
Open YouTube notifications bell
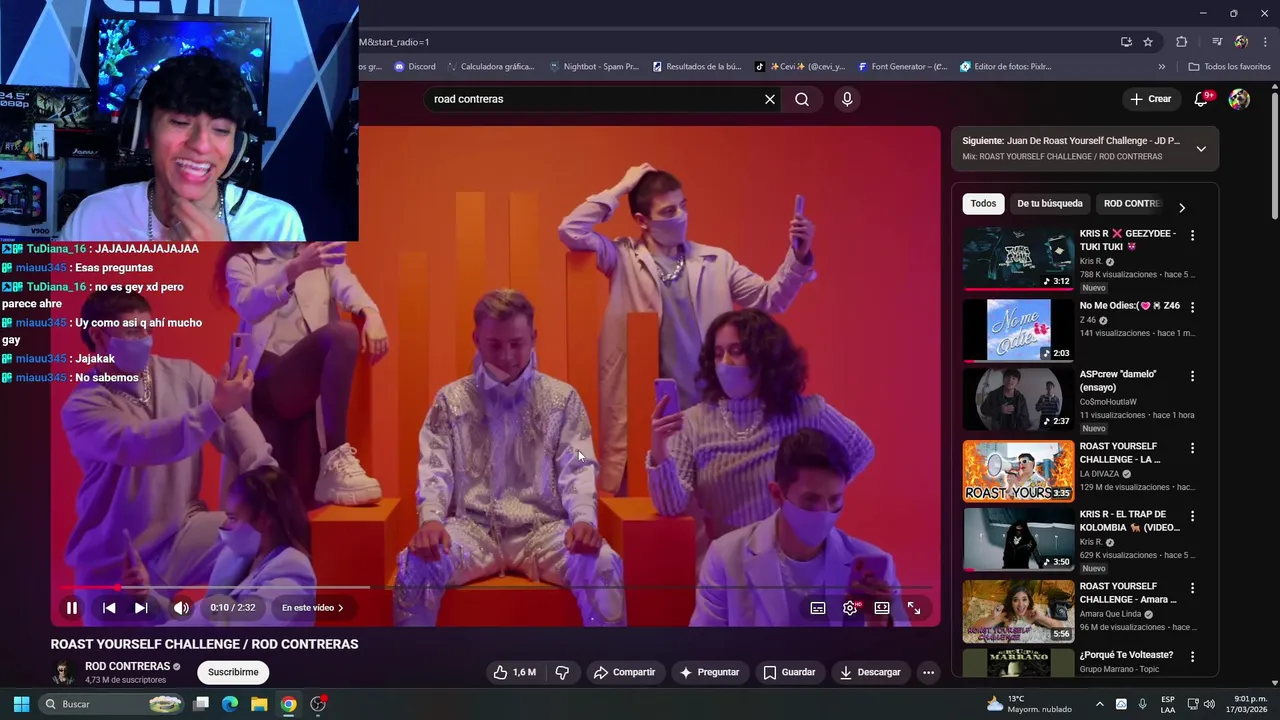[1202, 99]
